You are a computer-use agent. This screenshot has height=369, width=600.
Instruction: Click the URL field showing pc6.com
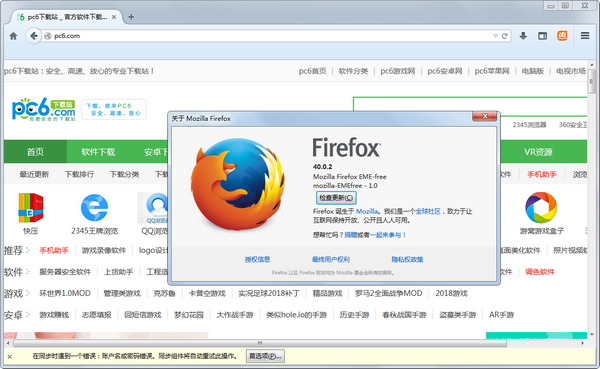pyautogui.click(x=268, y=36)
